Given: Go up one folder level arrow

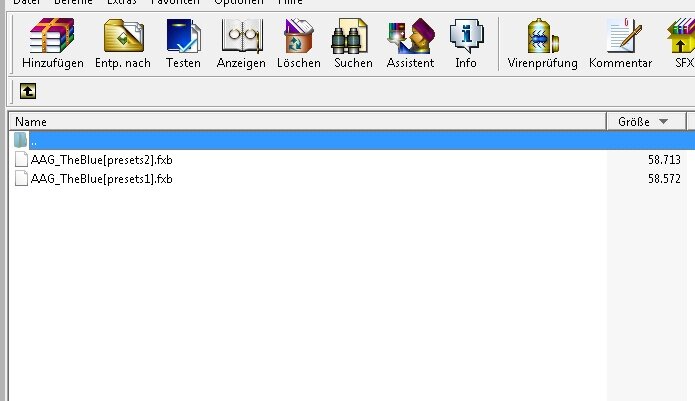Looking at the screenshot, I should (28, 90).
